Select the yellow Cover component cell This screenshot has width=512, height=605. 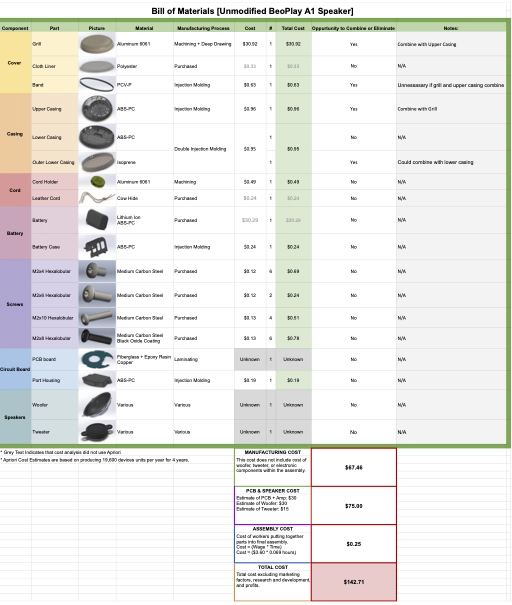tap(15, 63)
